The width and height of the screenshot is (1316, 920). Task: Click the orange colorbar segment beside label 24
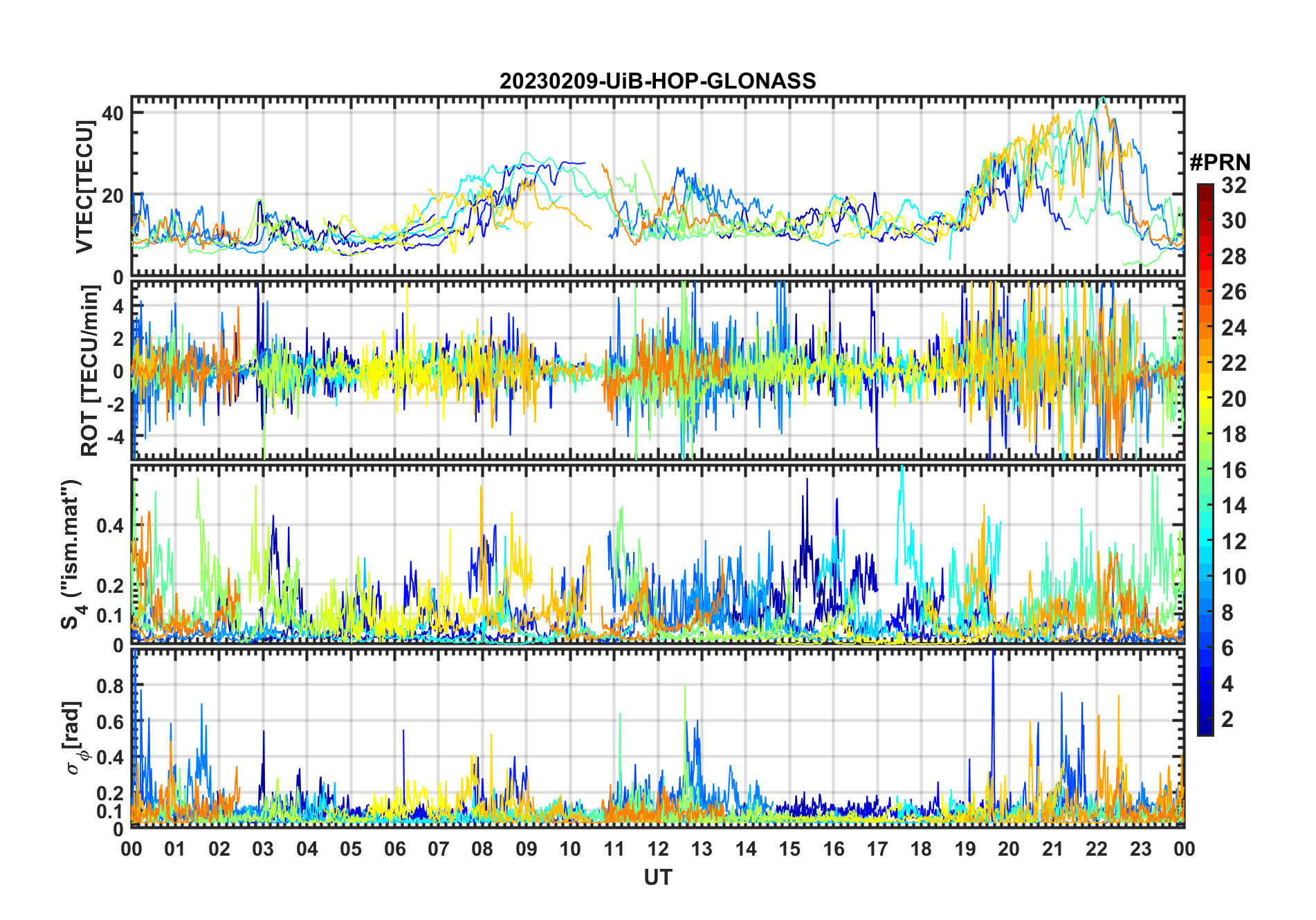click(x=1205, y=327)
